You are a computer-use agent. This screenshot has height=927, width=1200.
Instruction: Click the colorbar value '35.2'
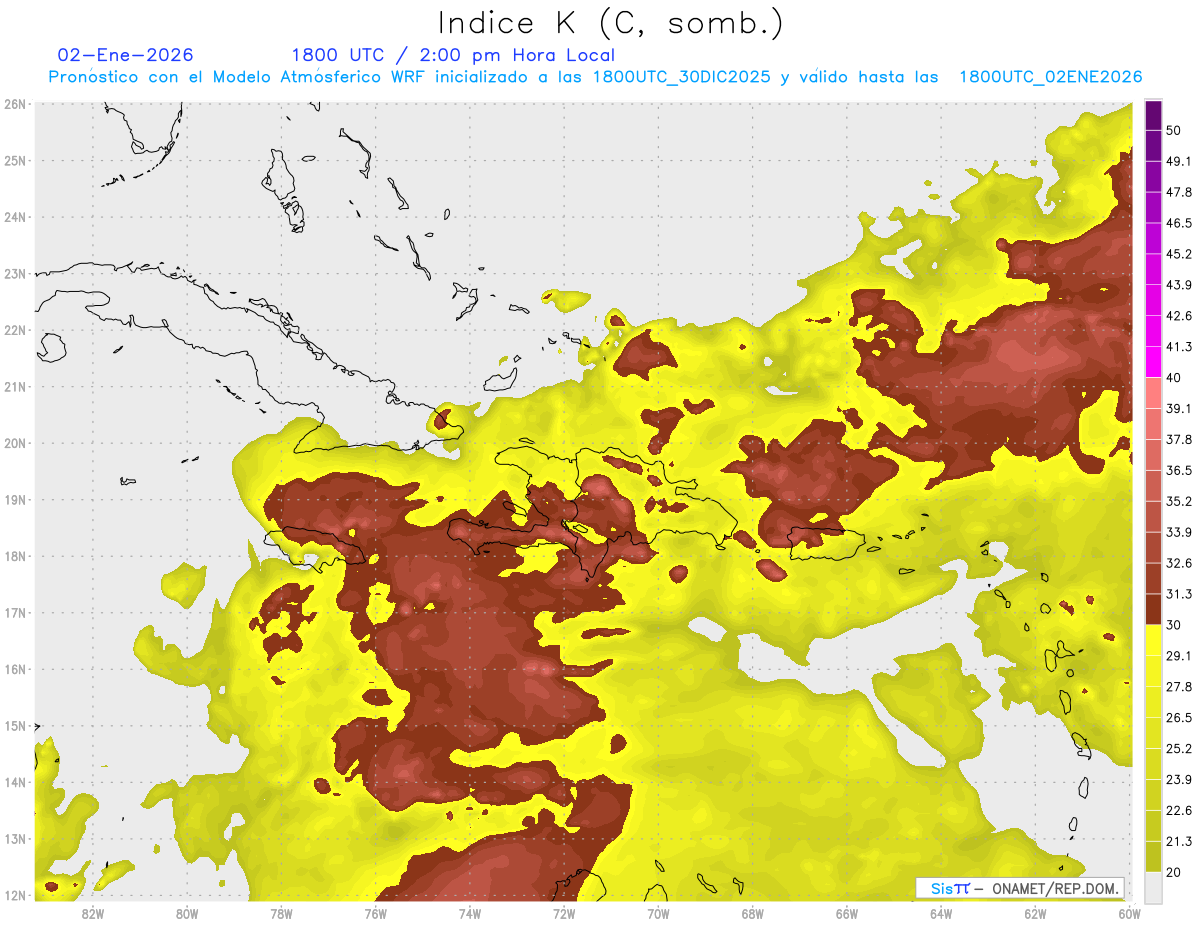coord(1178,501)
